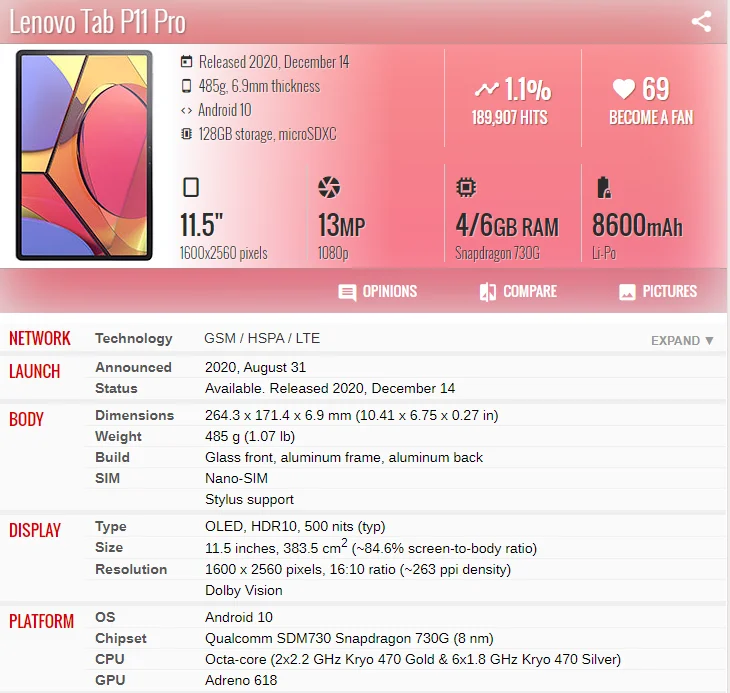Click the GSM / HSPA / LTE value
The image size is (730, 693).
[x=262, y=338]
